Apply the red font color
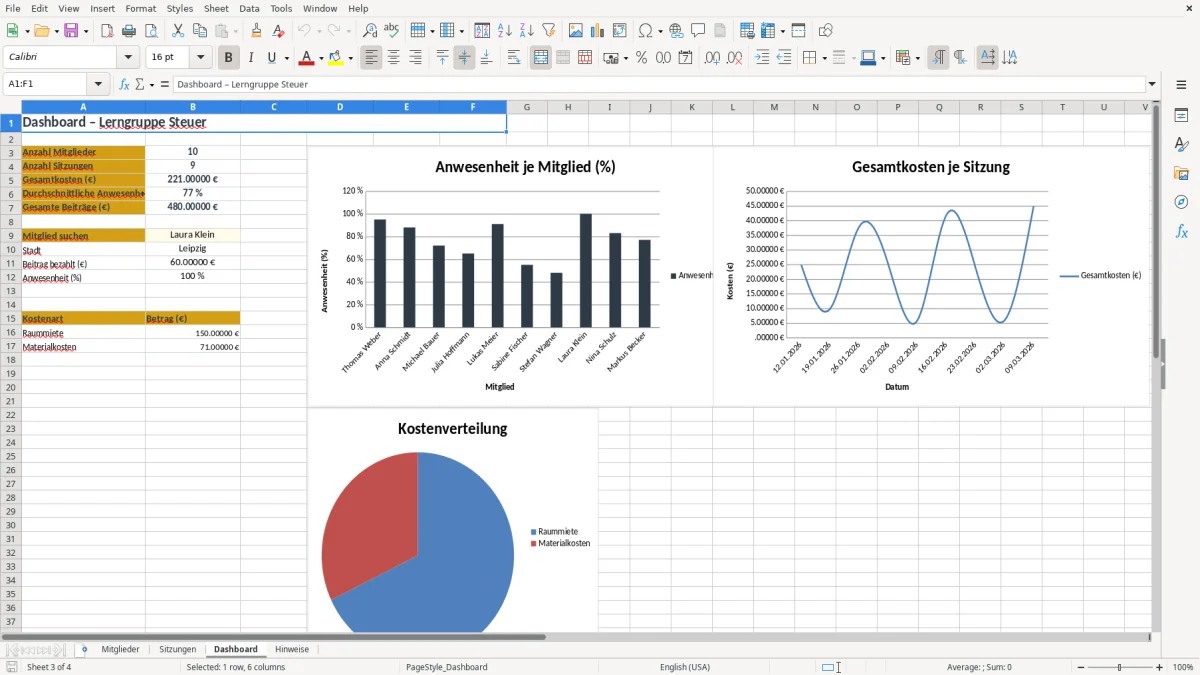The width and height of the screenshot is (1200, 675). click(x=306, y=58)
